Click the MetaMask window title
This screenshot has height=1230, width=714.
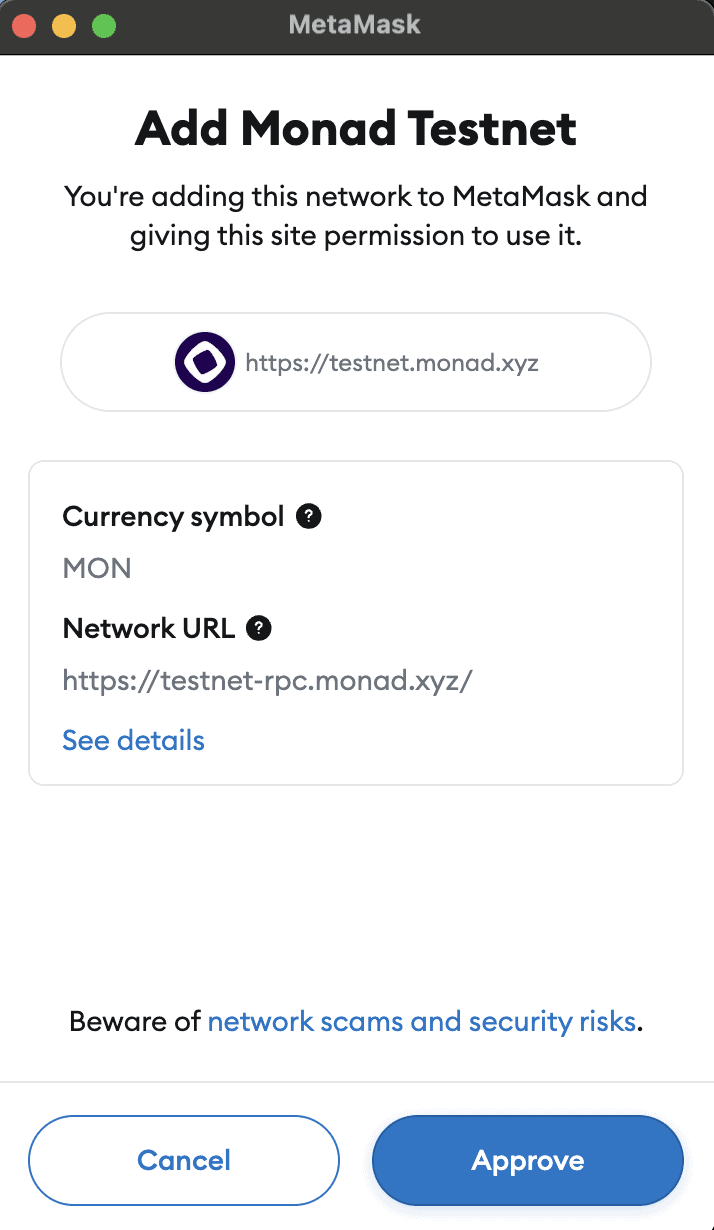tap(355, 24)
